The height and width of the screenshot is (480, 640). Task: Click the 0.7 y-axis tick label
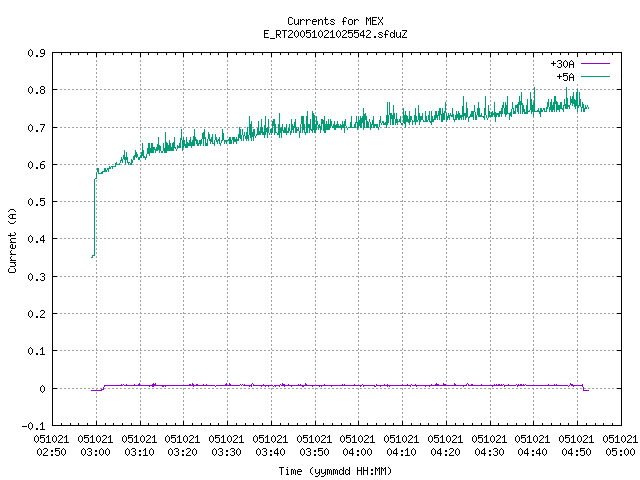point(36,128)
